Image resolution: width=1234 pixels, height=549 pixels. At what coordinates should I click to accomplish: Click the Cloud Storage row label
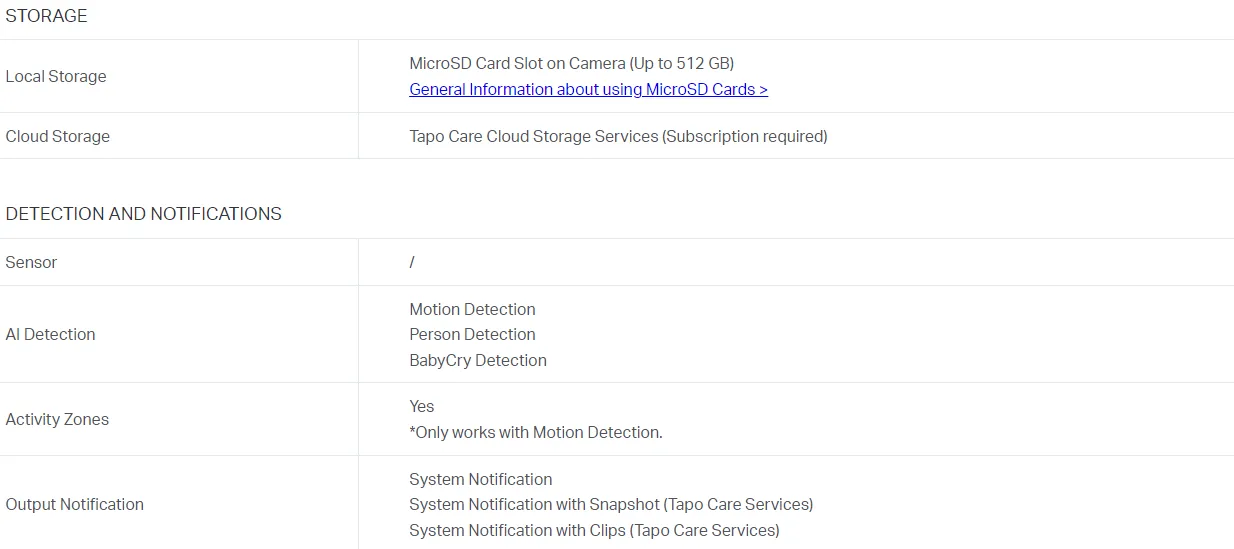[58, 136]
